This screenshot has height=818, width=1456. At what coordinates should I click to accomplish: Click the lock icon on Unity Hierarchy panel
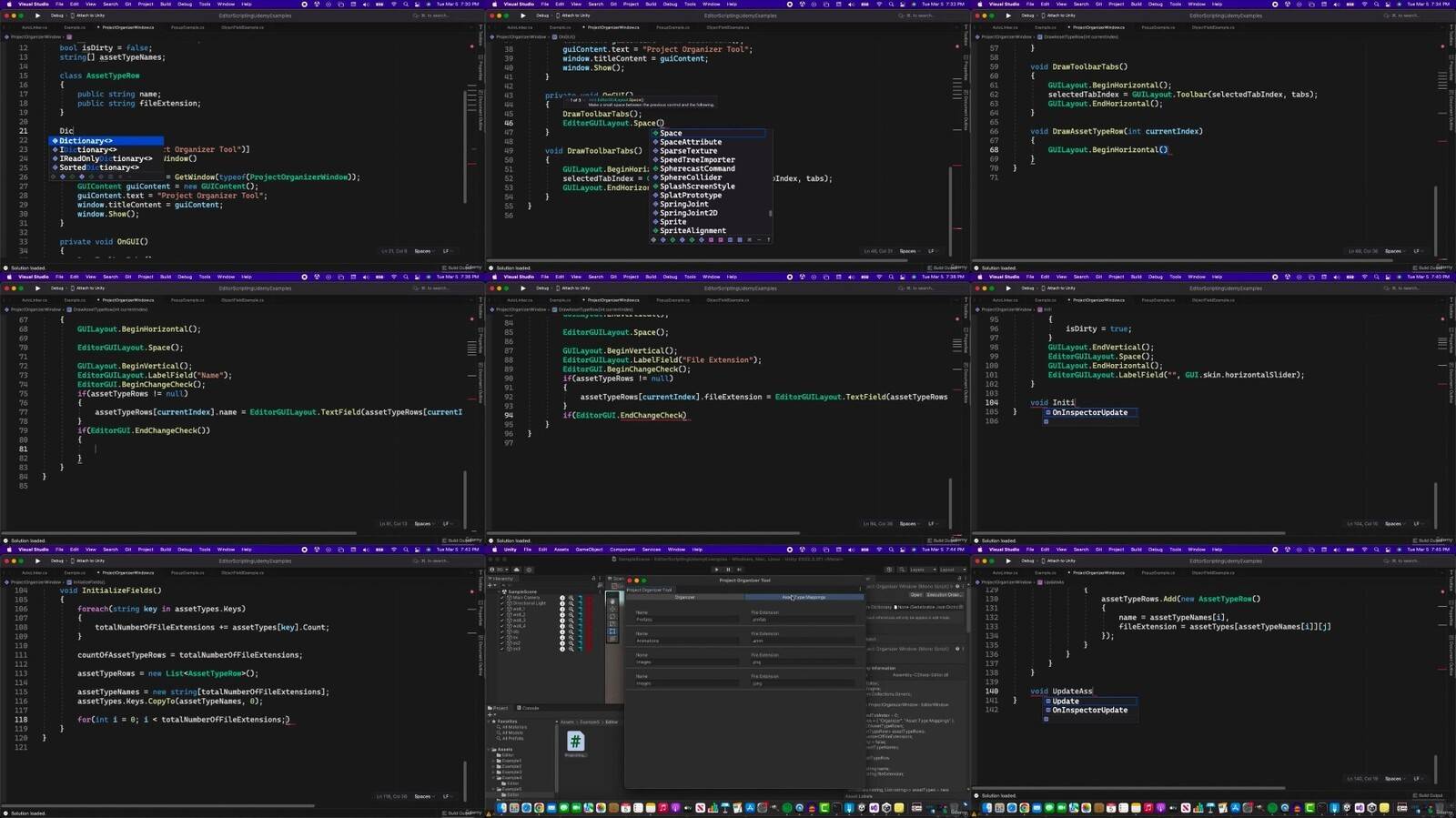(593, 579)
